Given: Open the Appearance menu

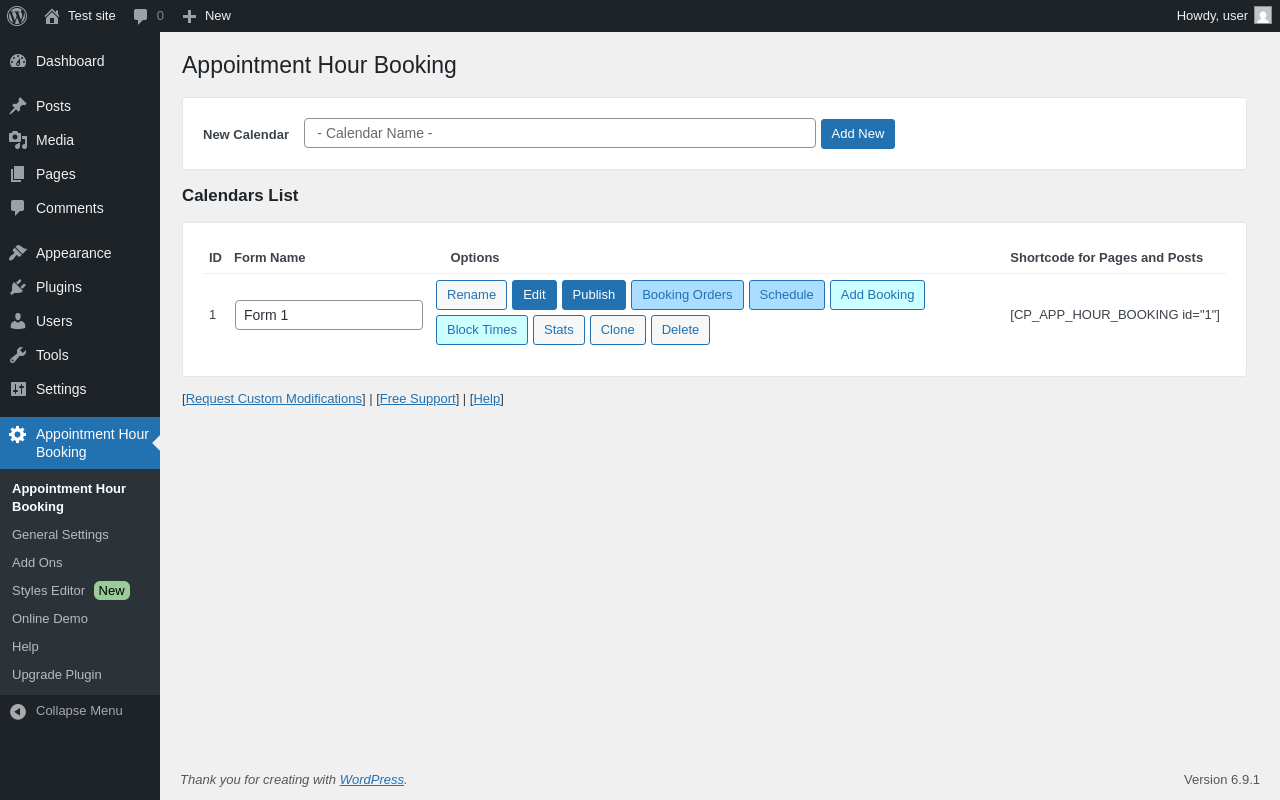Looking at the screenshot, I should 73,253.
